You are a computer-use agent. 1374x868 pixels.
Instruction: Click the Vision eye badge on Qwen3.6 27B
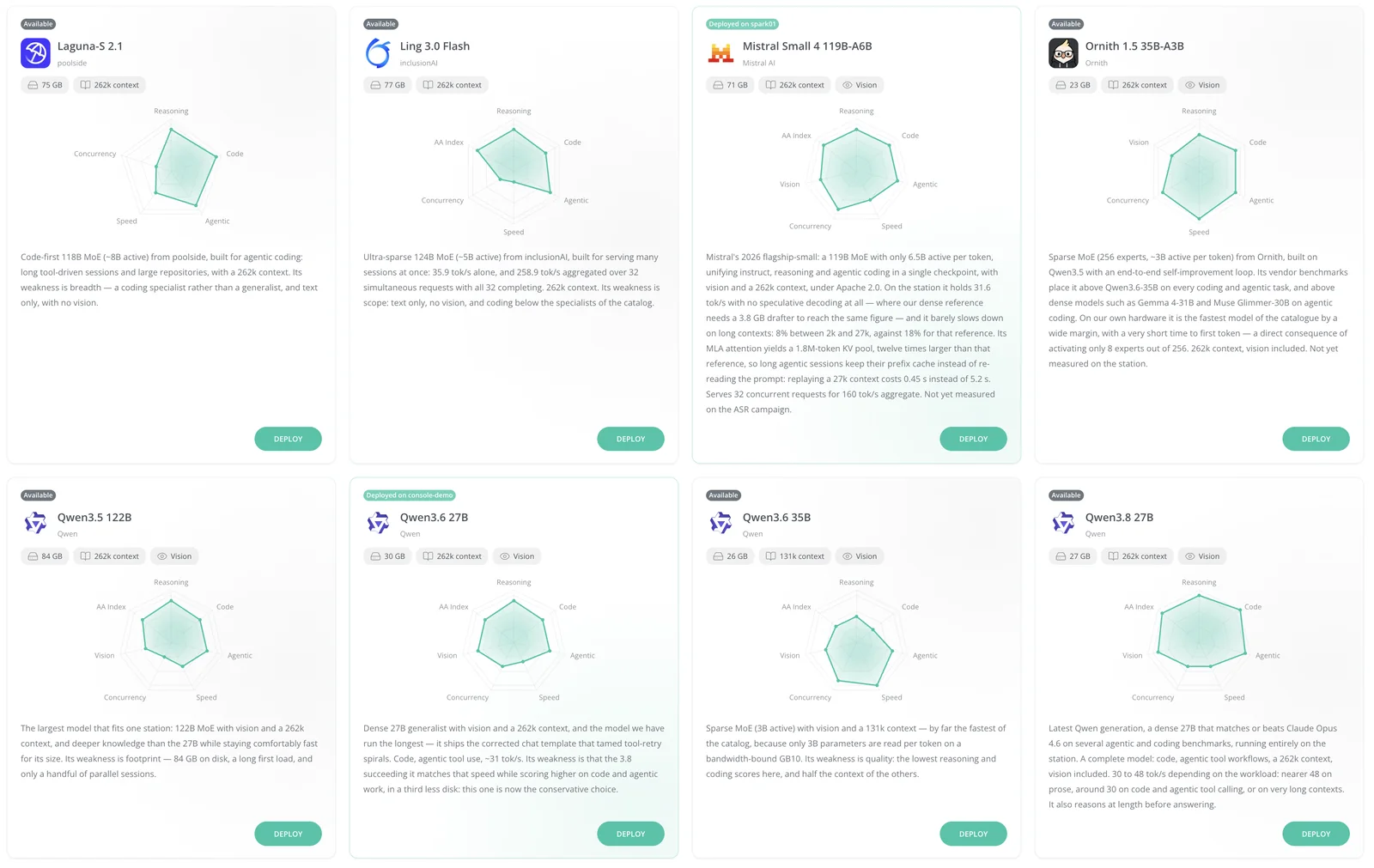pos(517,556)
